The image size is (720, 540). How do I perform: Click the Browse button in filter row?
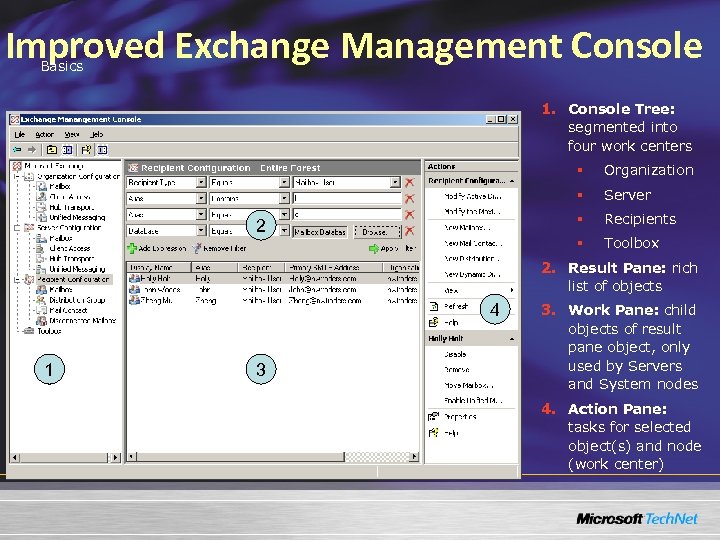click(x=377, y=232)
